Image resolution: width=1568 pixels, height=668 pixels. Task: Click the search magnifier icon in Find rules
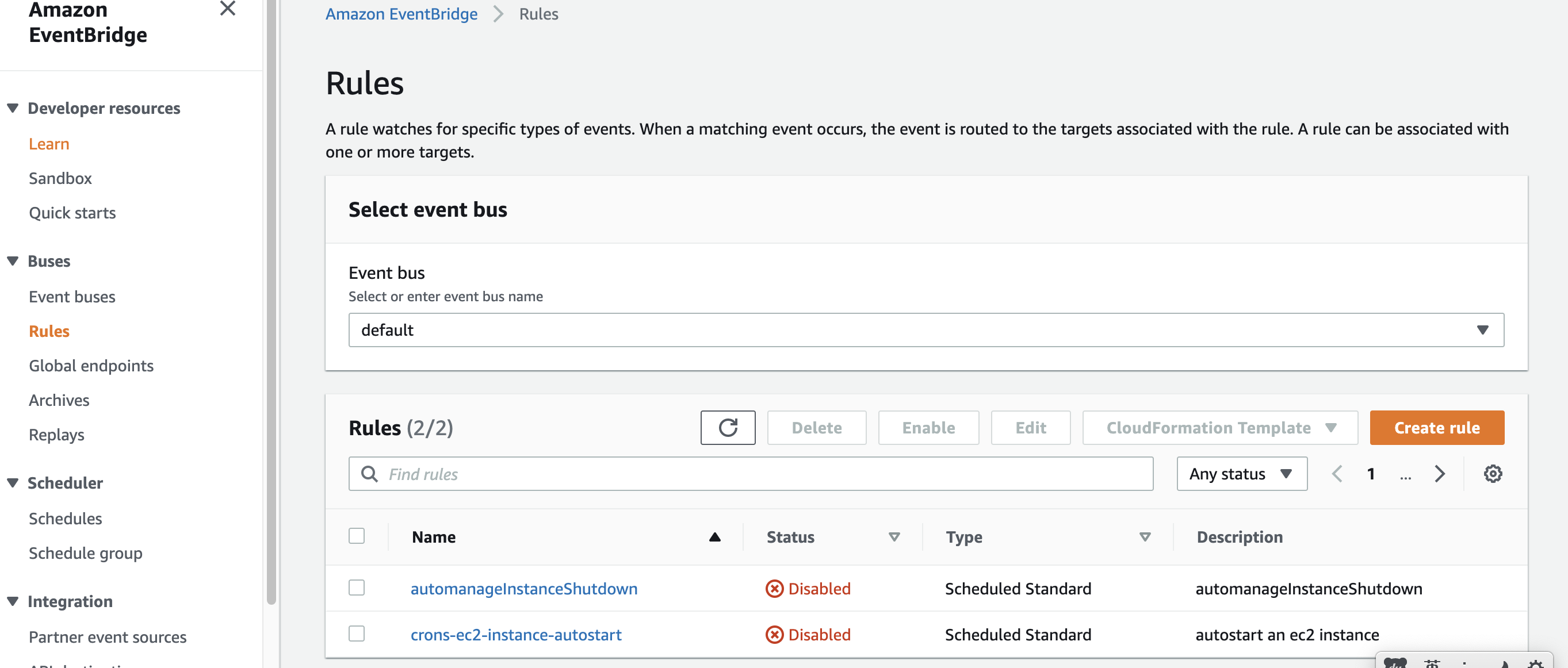point(369,474)
